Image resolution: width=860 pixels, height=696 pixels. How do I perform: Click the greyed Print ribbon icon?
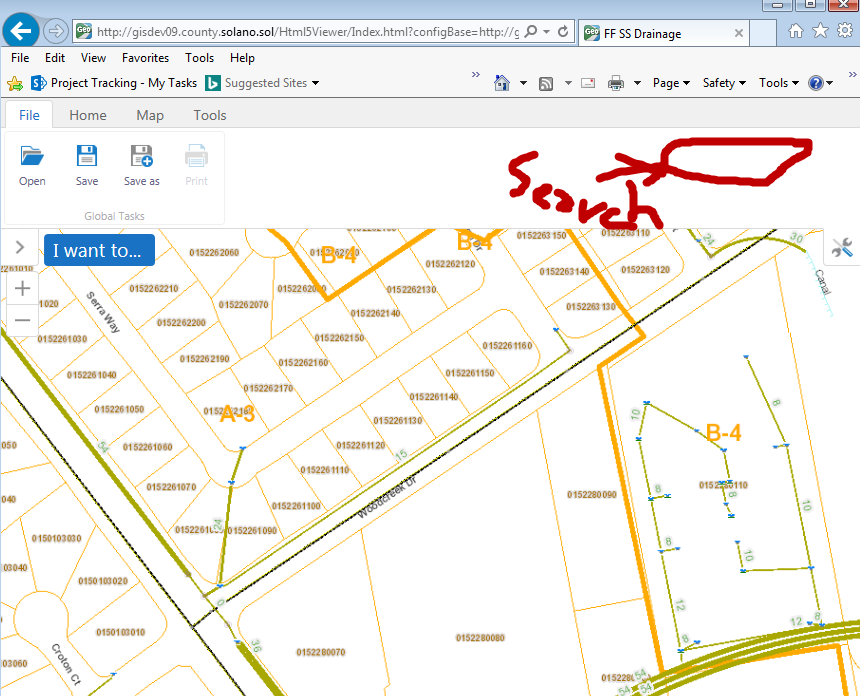tap(196, 156)
